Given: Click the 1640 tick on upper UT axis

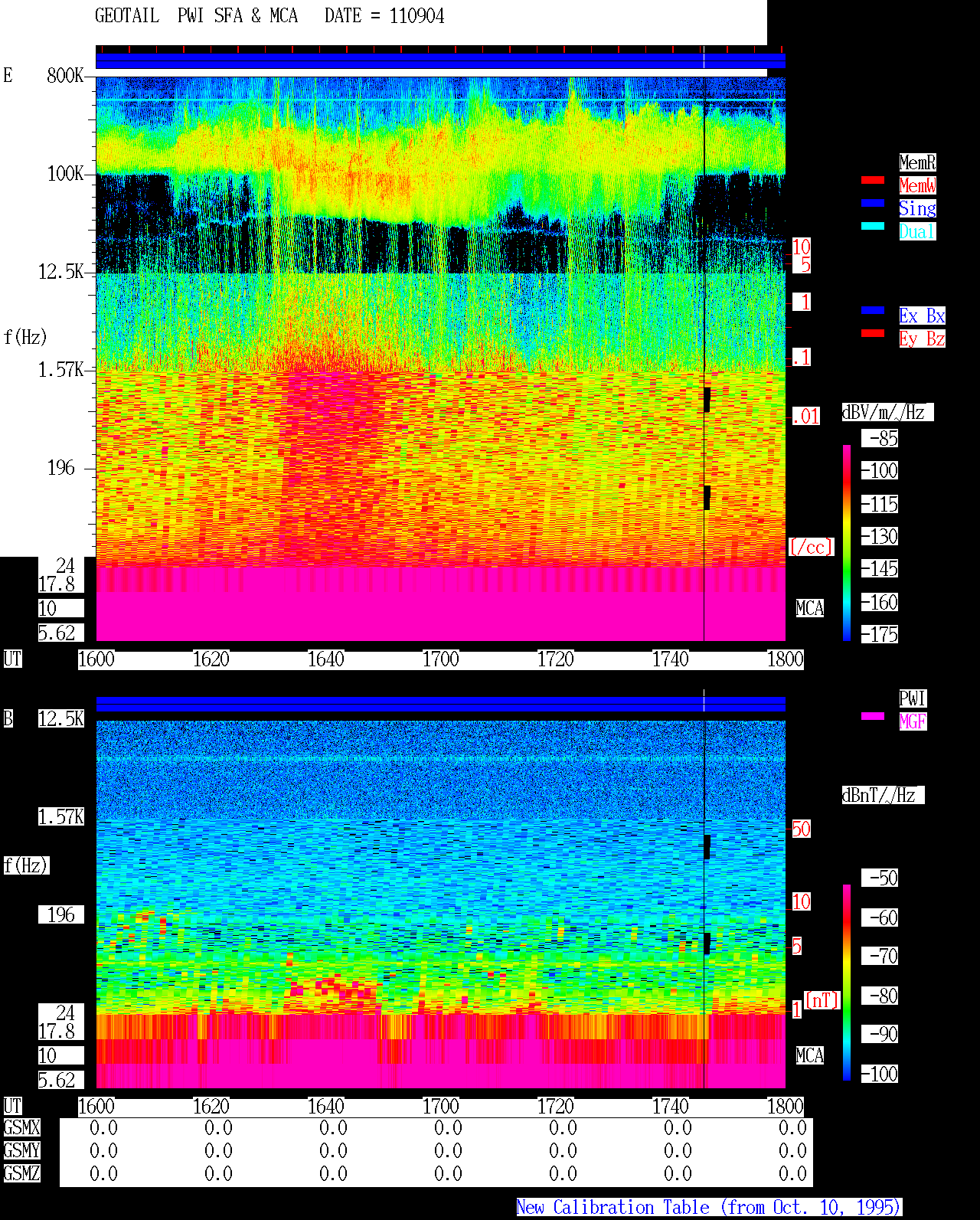Looking at the screenshot, I should pyautogui.click(x=325, y=659).
